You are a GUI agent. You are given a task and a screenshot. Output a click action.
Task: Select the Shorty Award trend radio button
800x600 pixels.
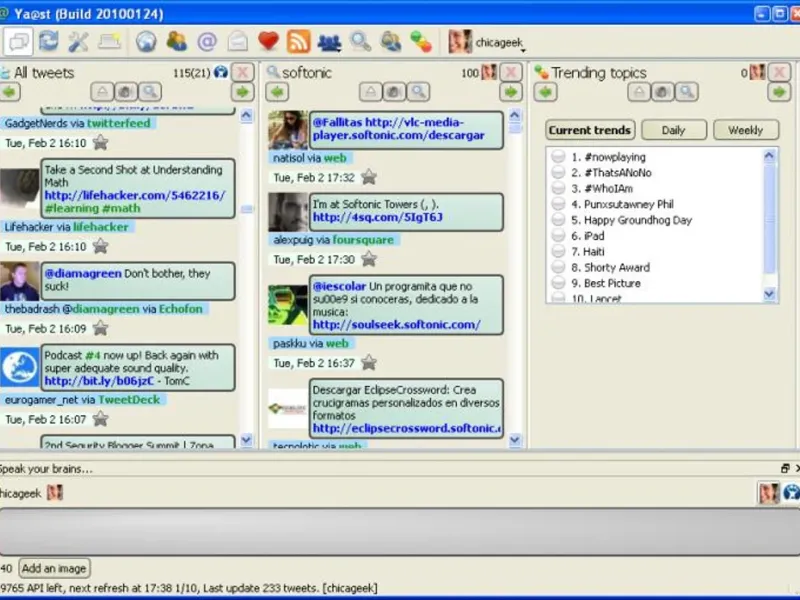(x=559, y=267)
